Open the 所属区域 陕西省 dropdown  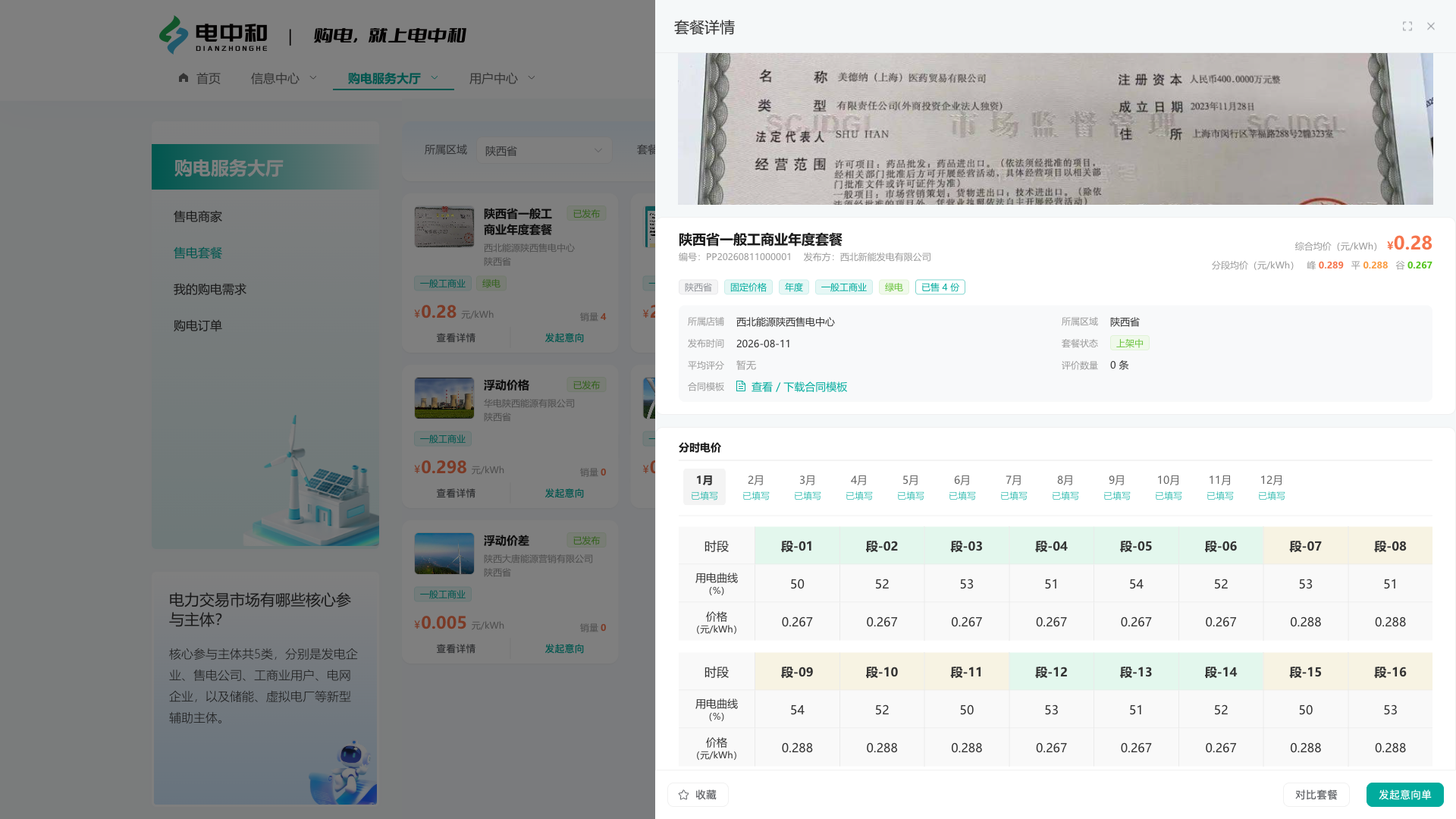pos(544,150)
